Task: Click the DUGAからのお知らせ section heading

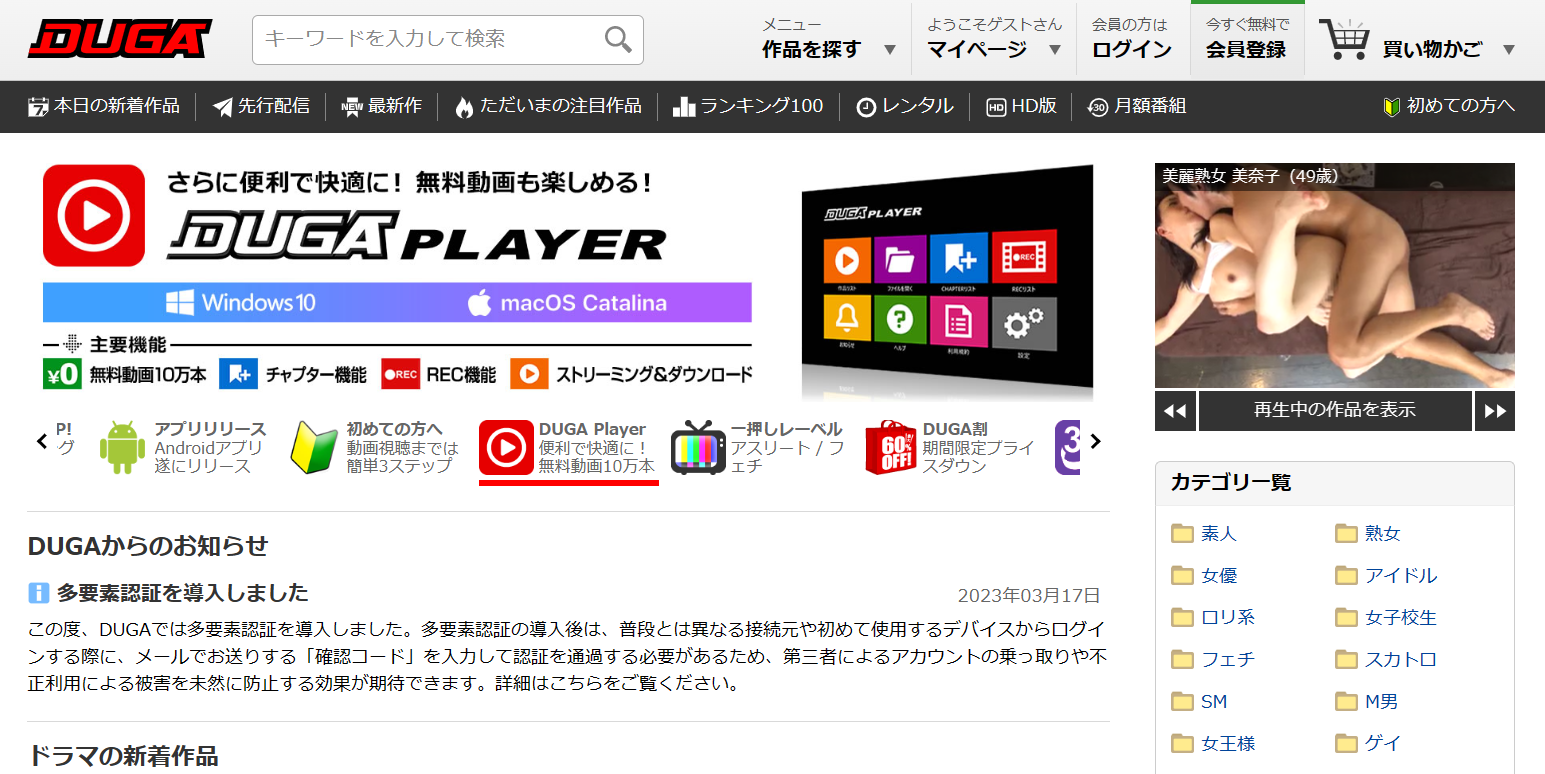Action: click(x=148, y=546)
